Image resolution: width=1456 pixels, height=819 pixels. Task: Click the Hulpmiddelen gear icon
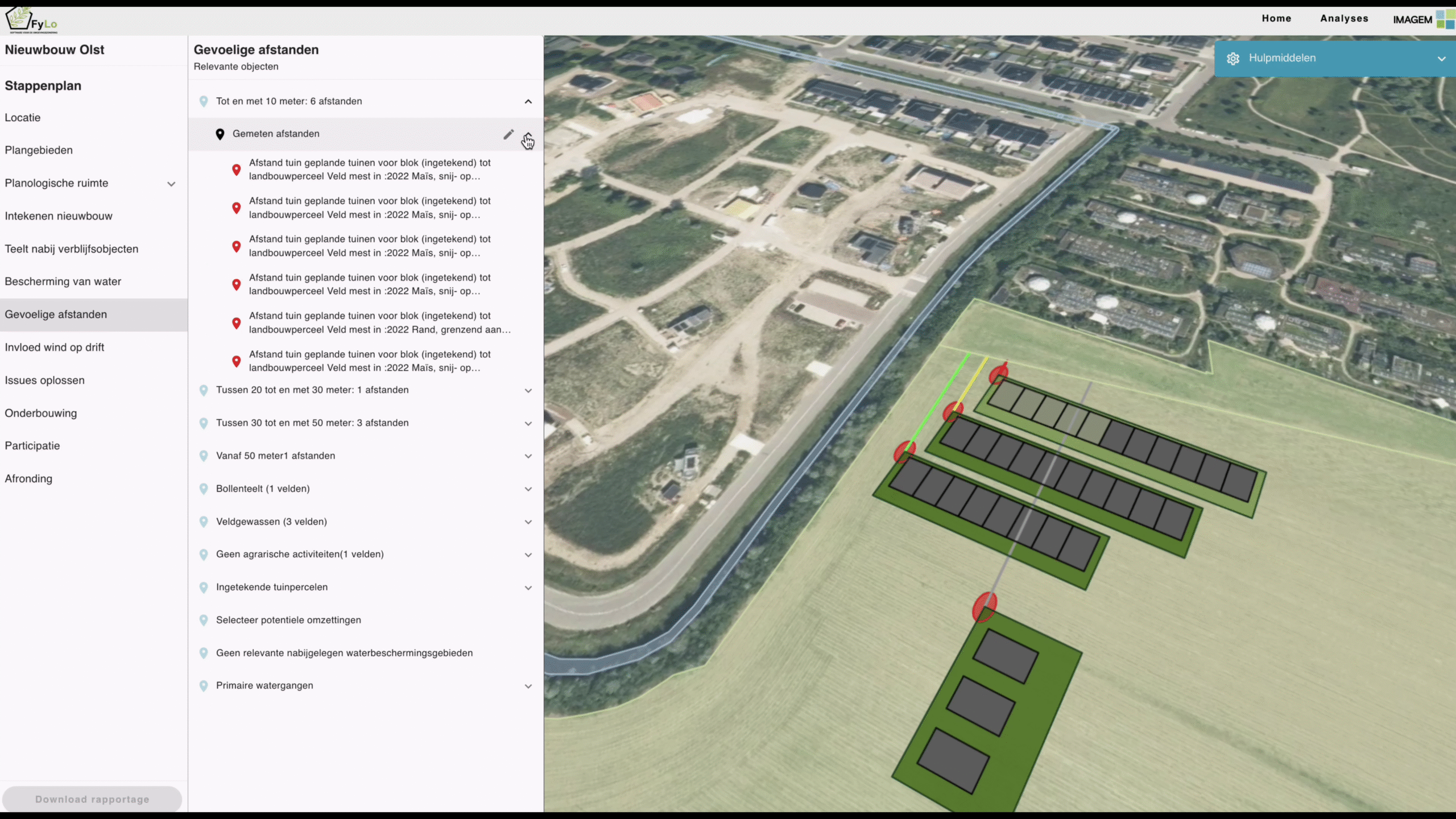click(1232, 59)
